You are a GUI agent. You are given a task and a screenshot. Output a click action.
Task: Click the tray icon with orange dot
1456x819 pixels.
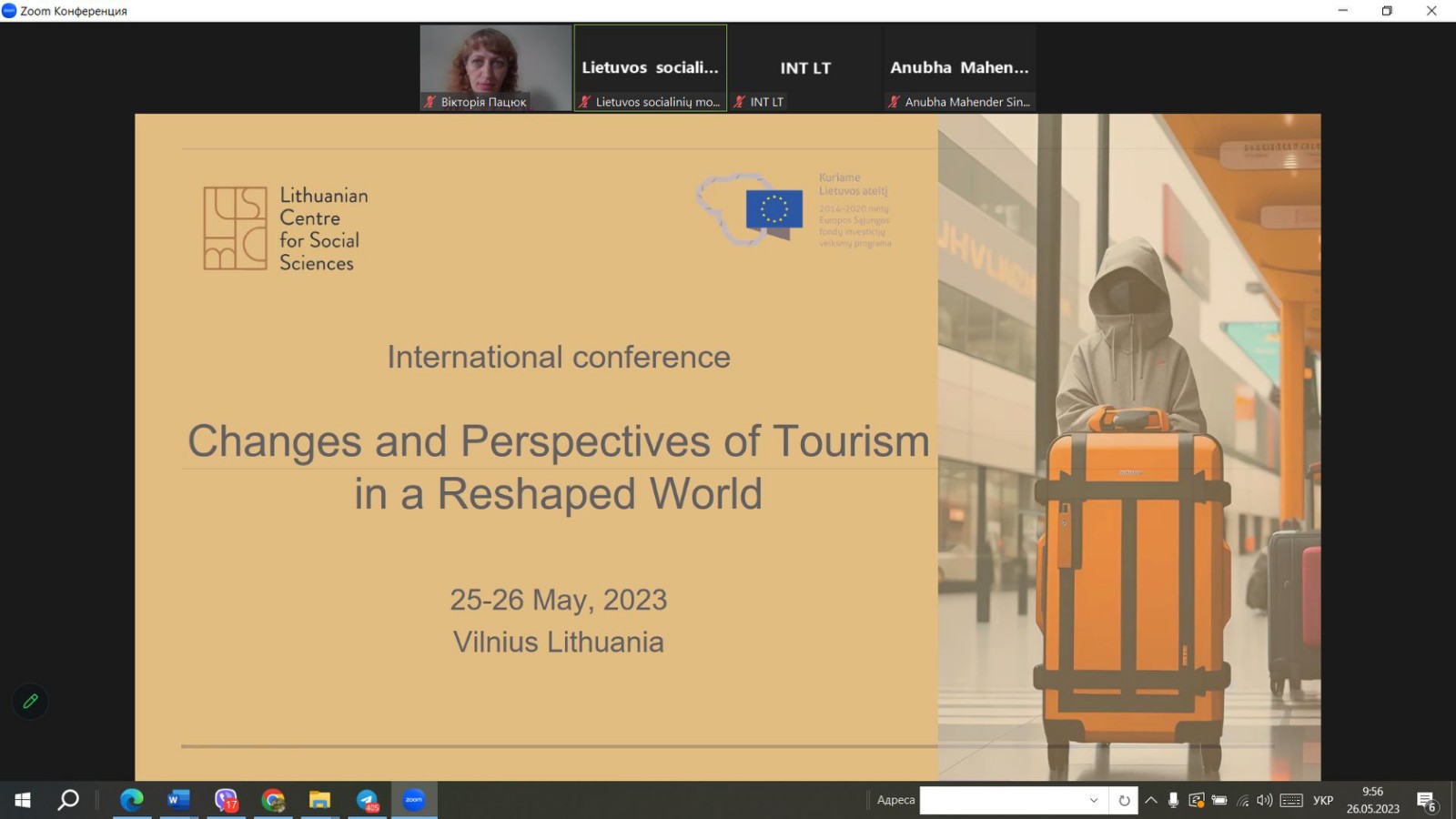pos(1197,800)
